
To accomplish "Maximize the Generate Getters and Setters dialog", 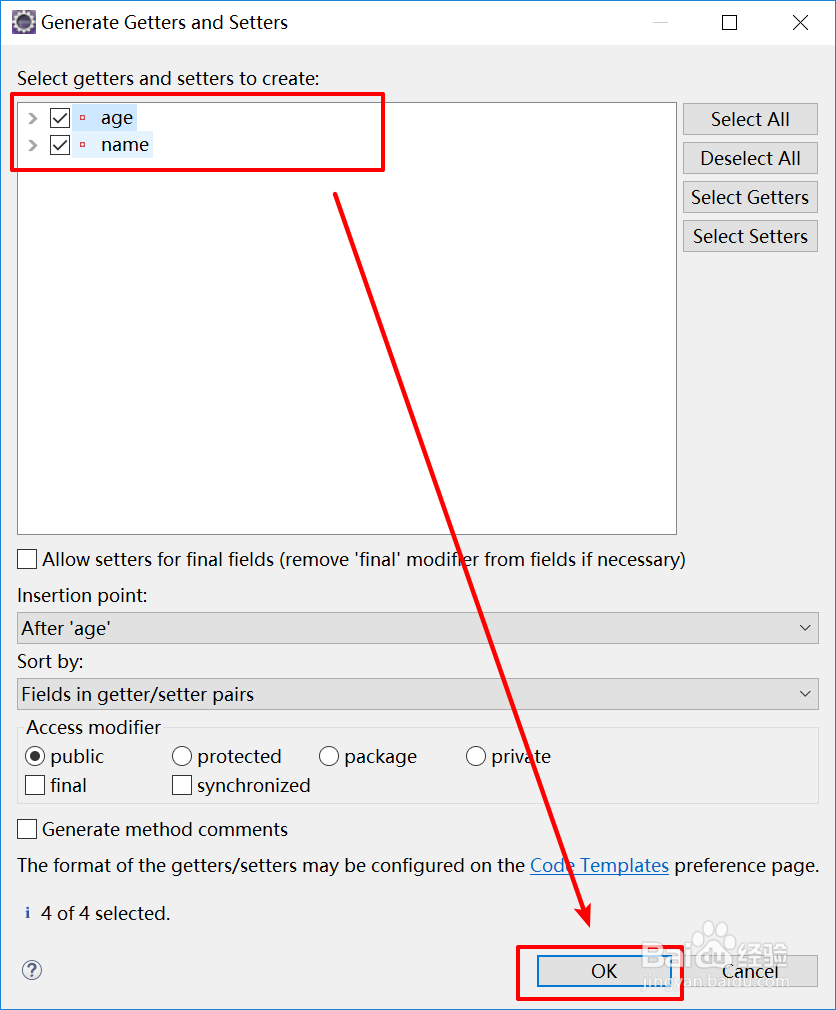I will click(x=730, y=23).
